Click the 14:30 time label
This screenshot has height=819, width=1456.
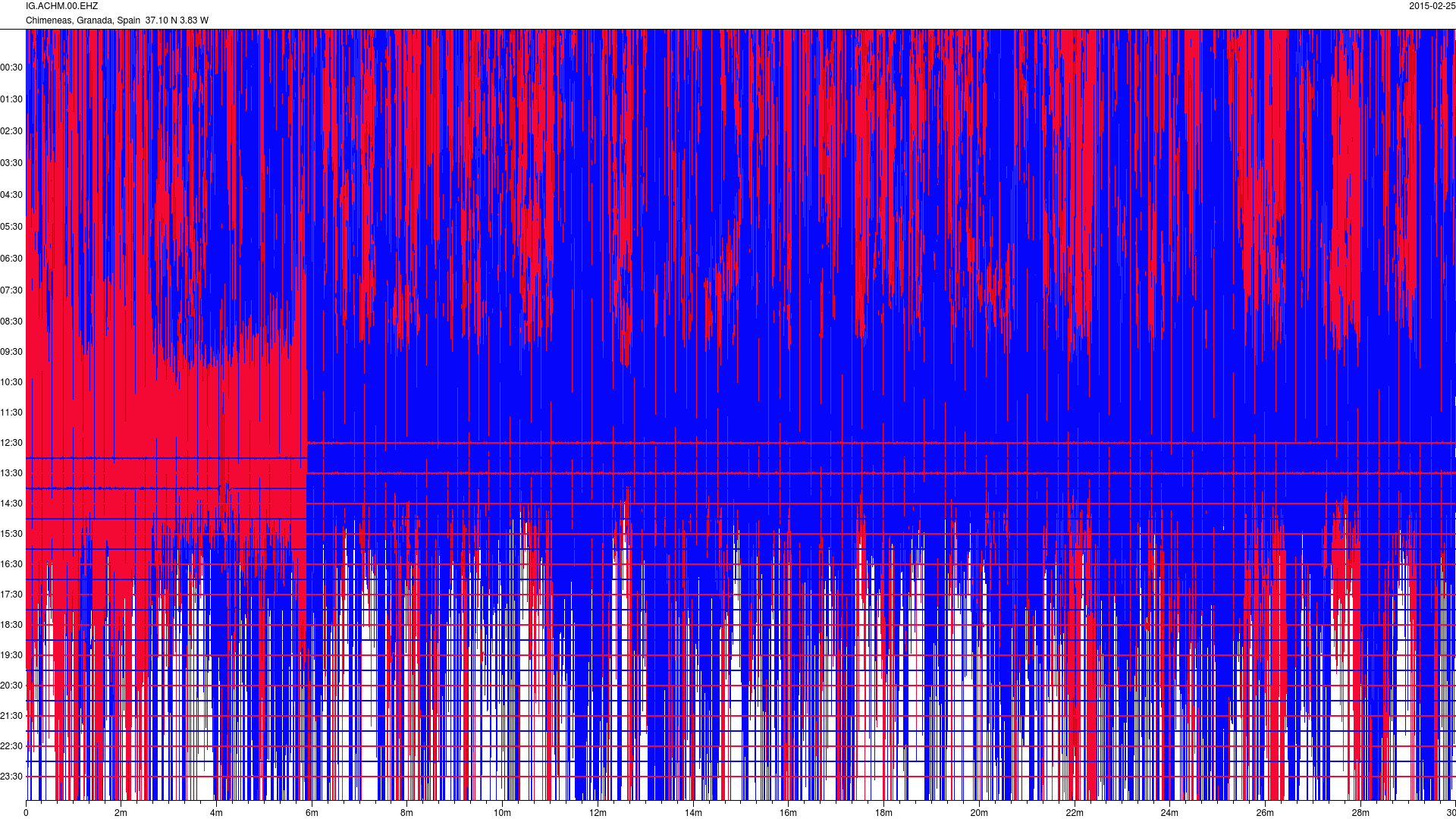pyautogui.click(x=11, y=504)
